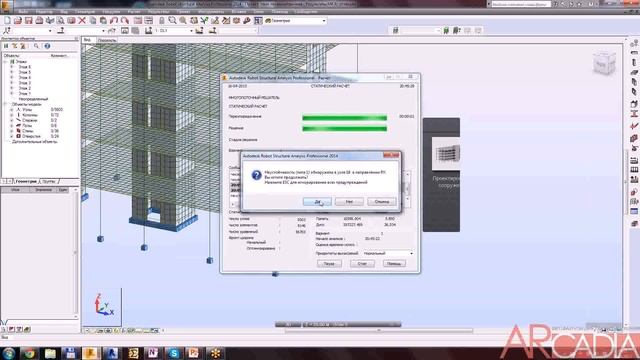Screen dimensions: 640x360
Task: Open calculation options with the gear toolbar icon
Action: tap(236, 20)
